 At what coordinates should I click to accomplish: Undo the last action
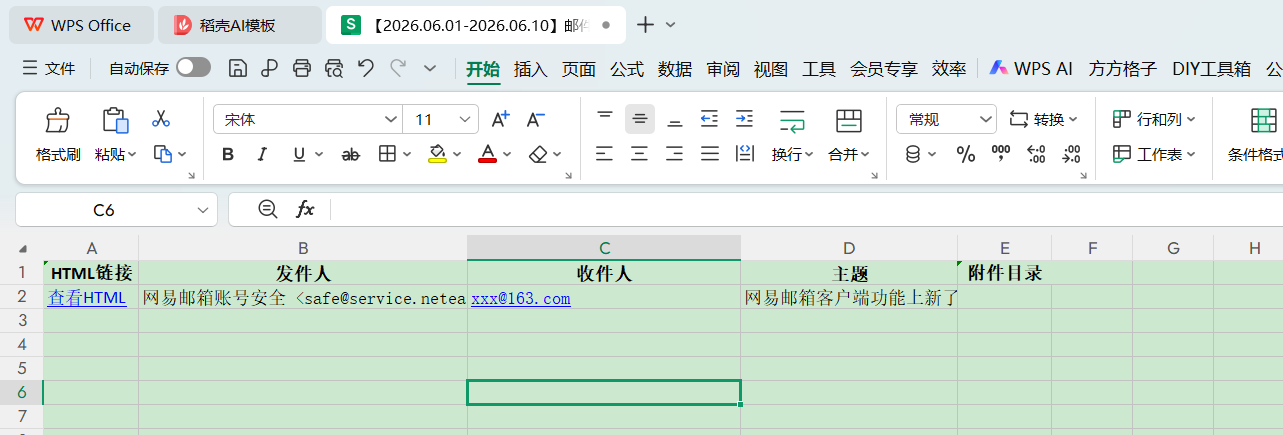pyautogui.click(x=366, y=68)
